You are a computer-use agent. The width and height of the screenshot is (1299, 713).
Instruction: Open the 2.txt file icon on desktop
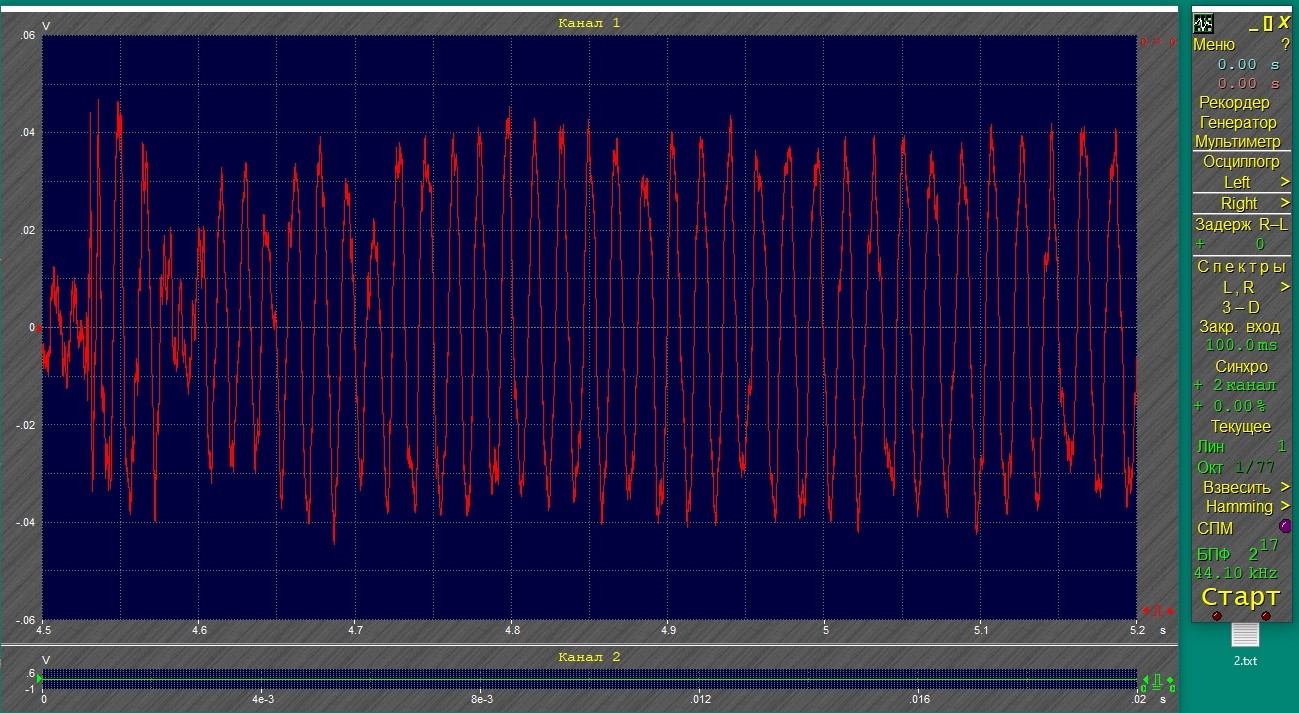point(1245,636)
